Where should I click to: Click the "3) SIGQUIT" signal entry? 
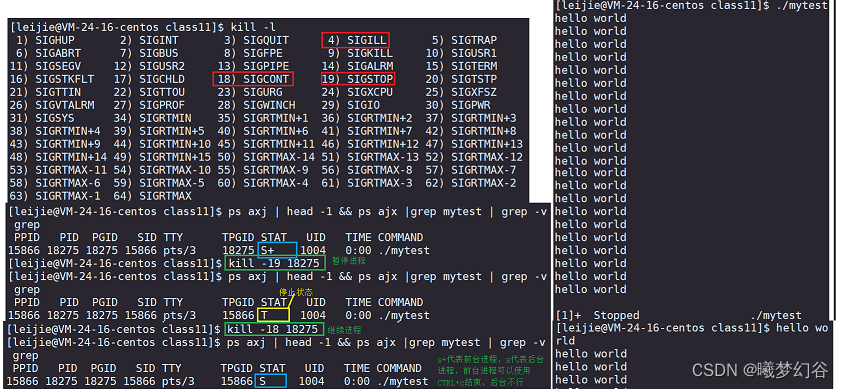pos(257,40)
